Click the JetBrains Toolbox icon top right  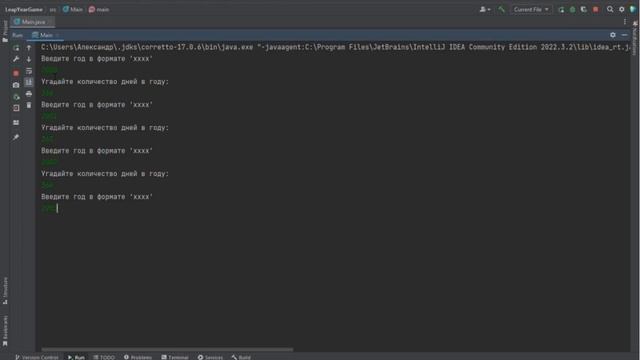633,9
